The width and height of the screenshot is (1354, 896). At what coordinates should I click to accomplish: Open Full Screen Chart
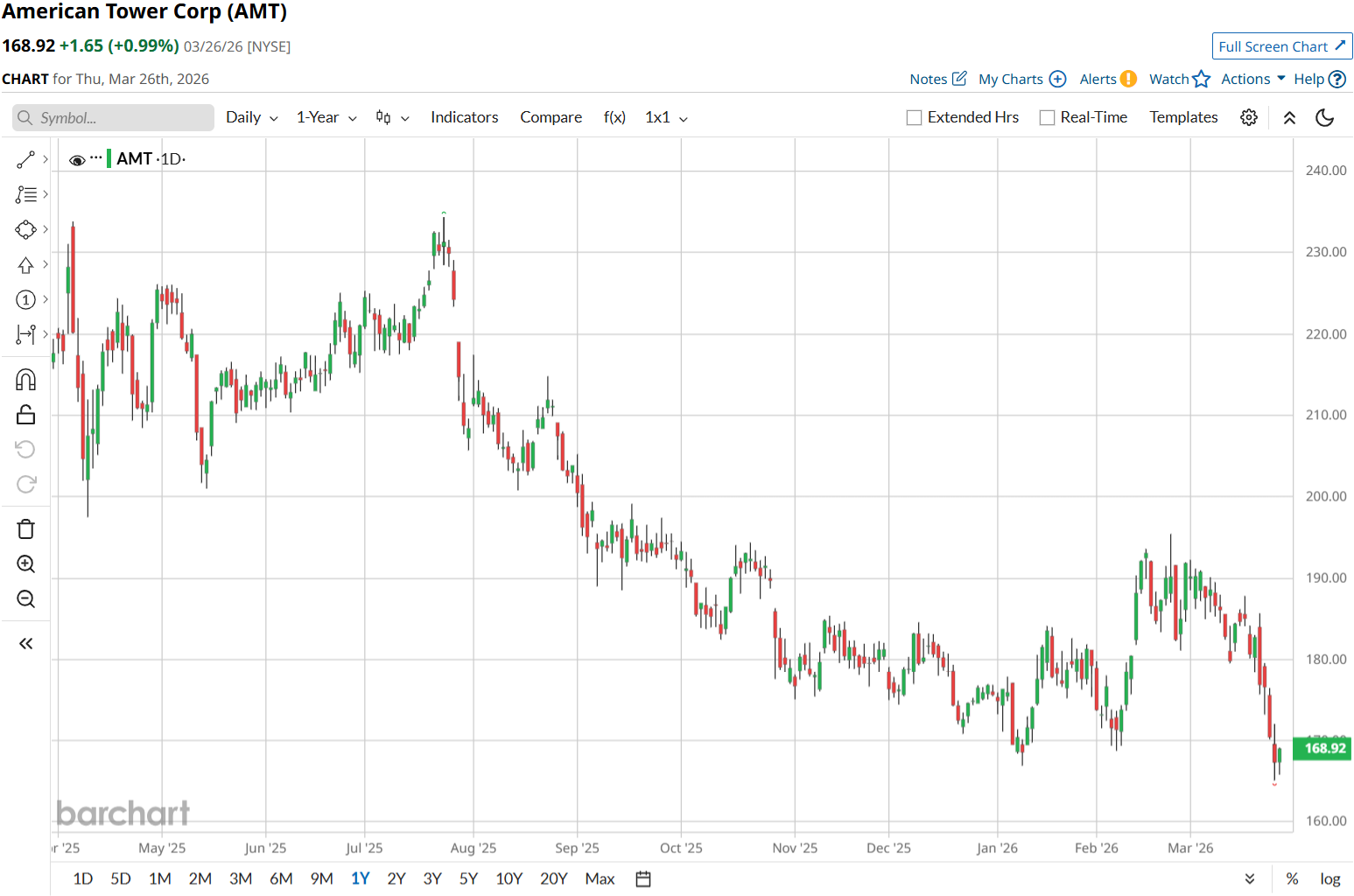pos(1282,46)
